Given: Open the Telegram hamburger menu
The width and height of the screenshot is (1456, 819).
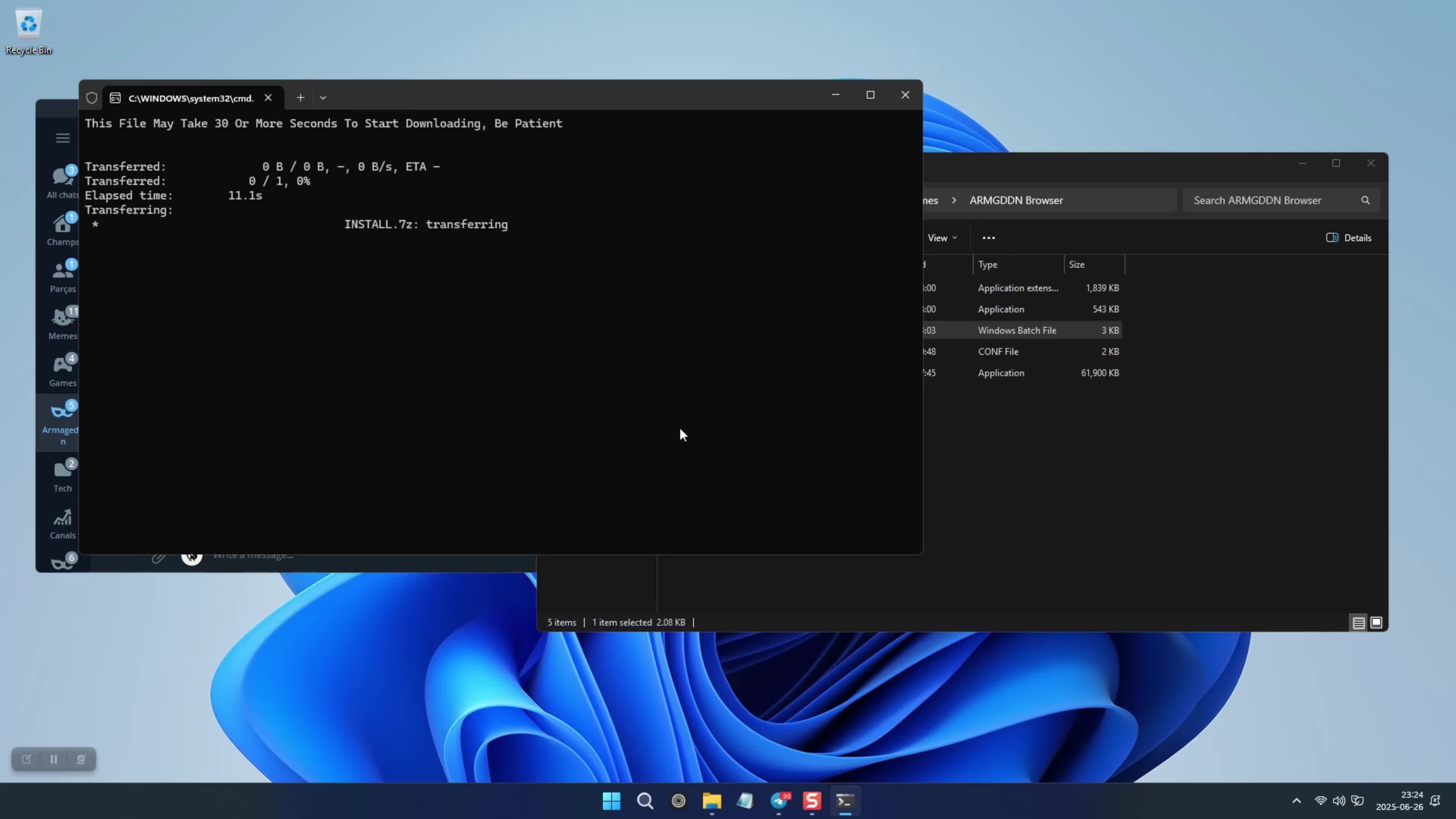Looking at the screenshot, I should pos(62,138).
